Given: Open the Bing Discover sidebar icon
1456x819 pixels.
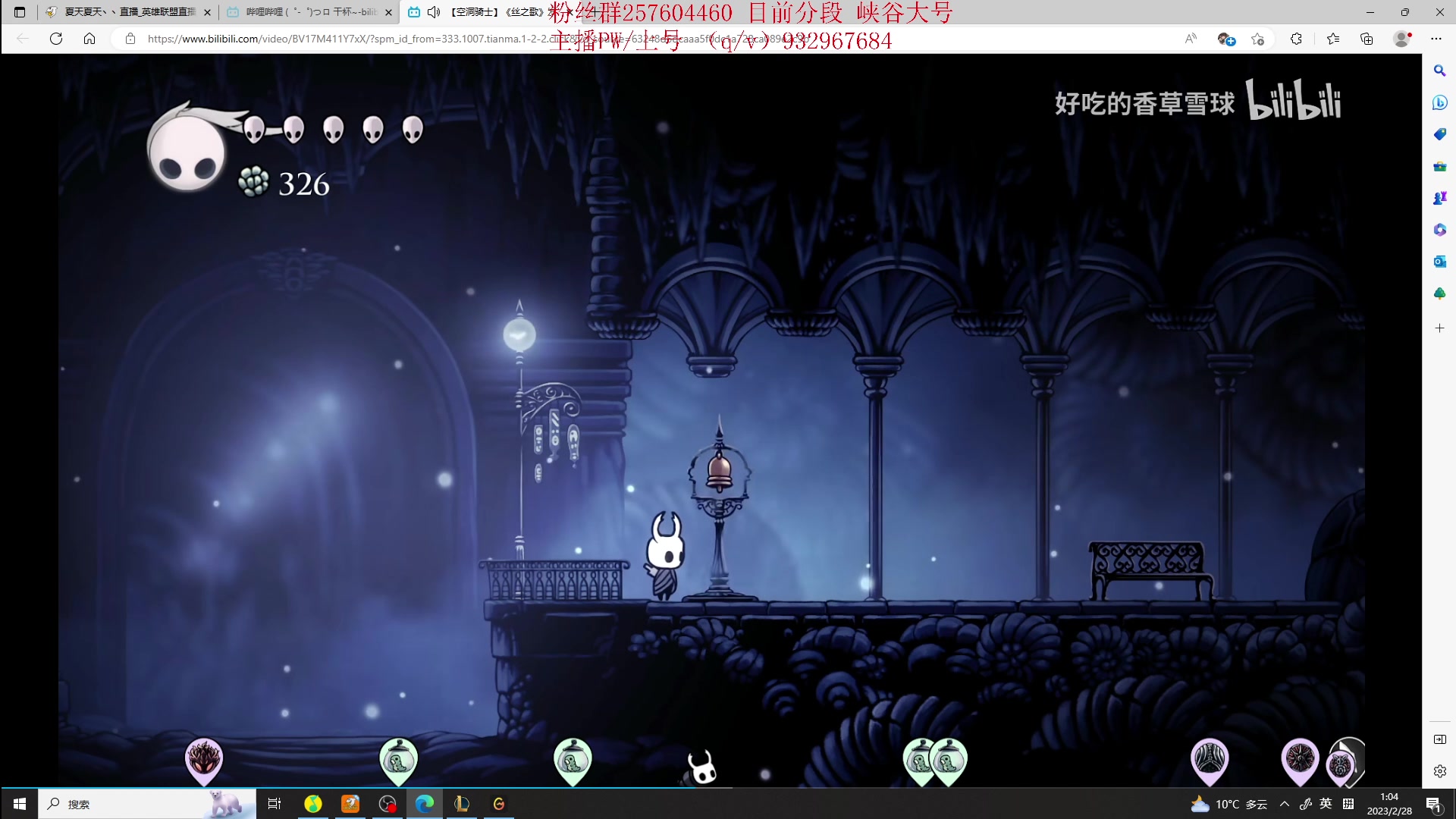Looking at the screenshot, I should (x=1439, y=102).
